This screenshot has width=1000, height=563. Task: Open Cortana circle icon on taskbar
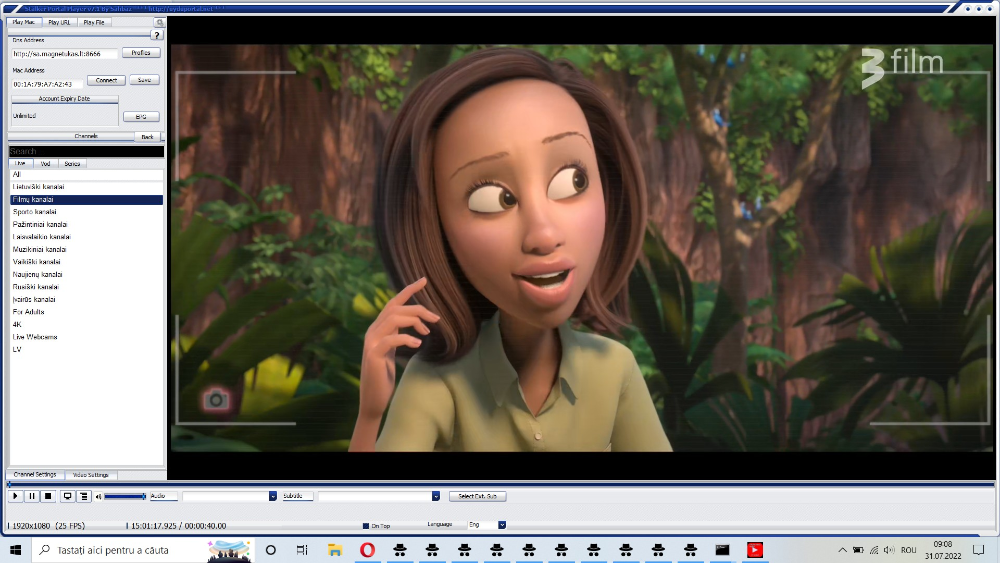pyautogui.click(x=270, y=550)
